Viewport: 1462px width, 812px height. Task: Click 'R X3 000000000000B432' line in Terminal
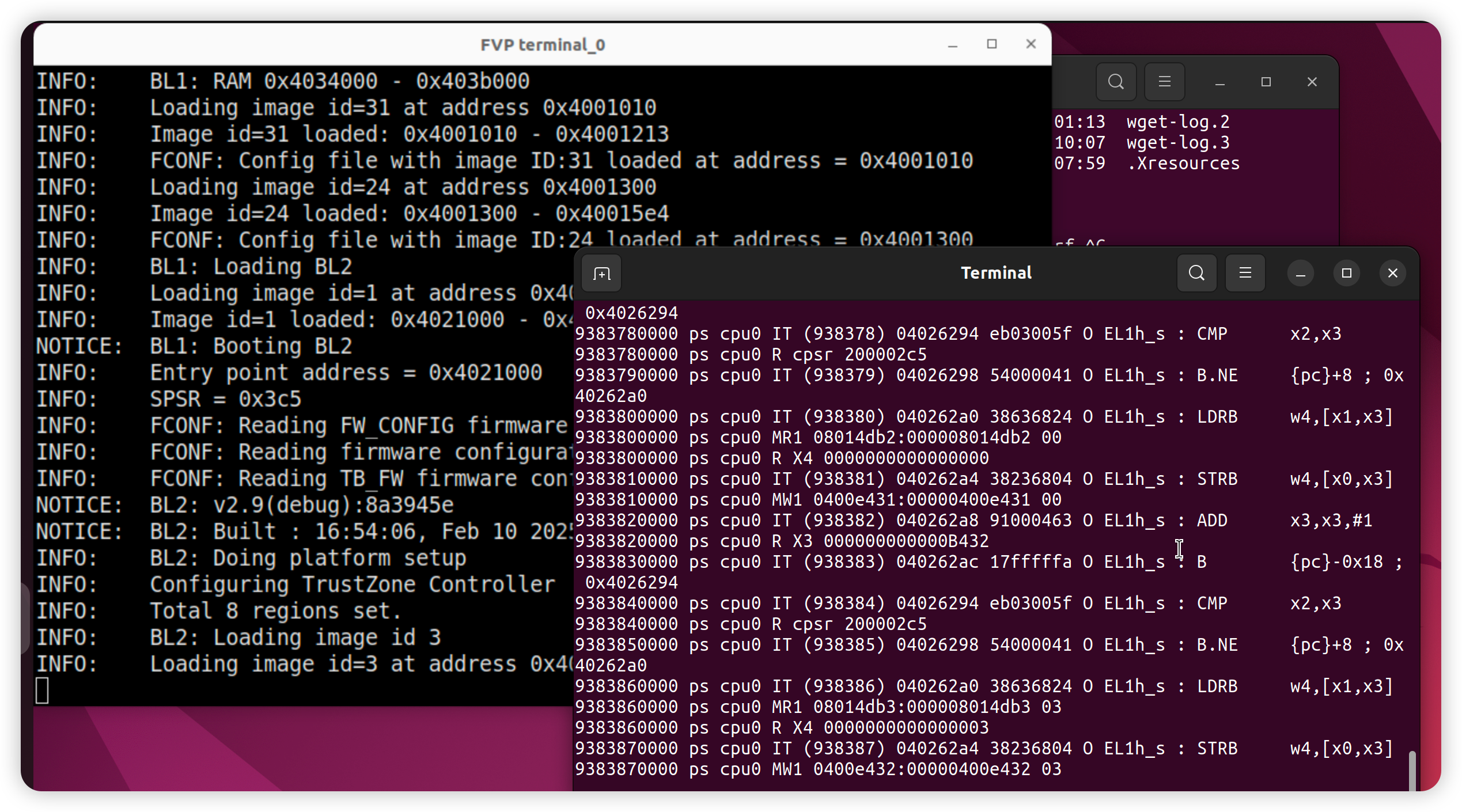point(782,541)
